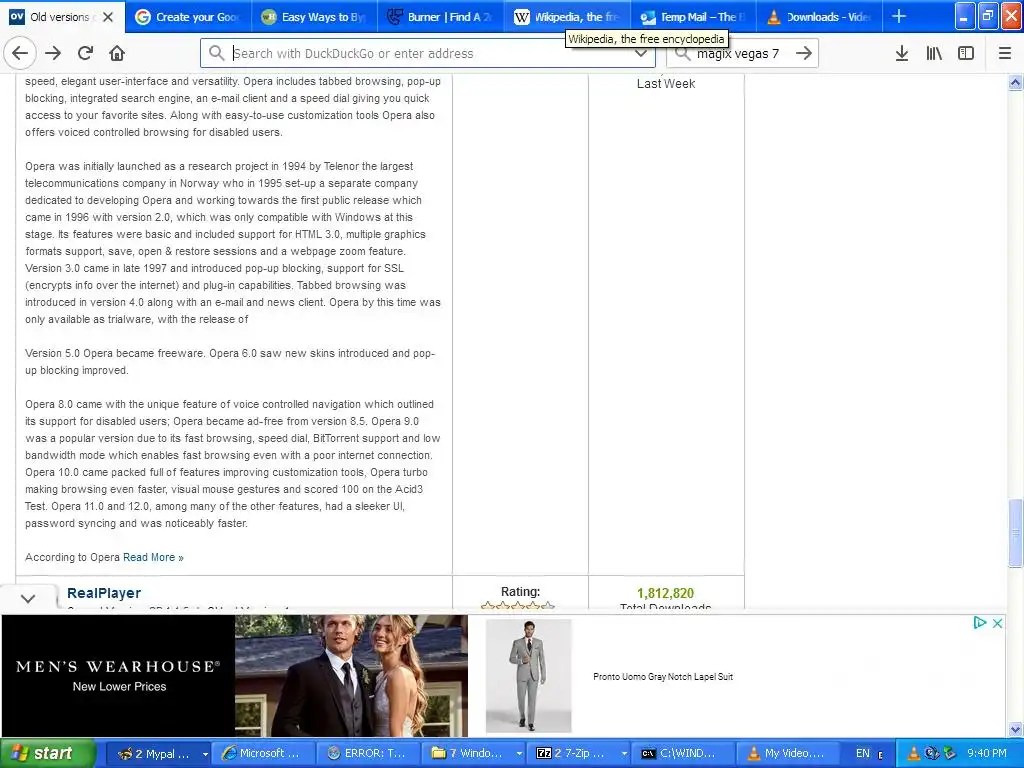Expand the Mypal taskbar group arrow
The width and height of the screenshot is (1024, 768).
(x=204, y=754)
